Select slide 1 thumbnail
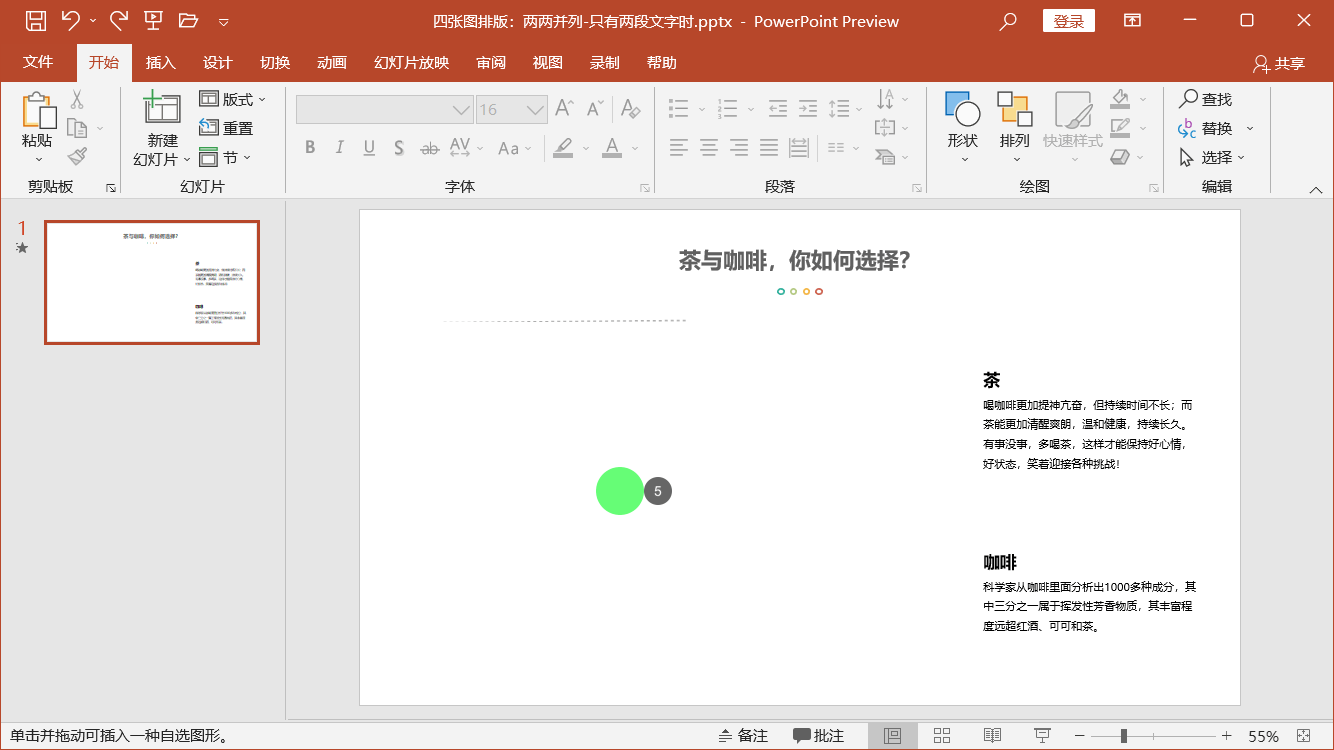Screen dimensions: 1334x750 point(152,282)
